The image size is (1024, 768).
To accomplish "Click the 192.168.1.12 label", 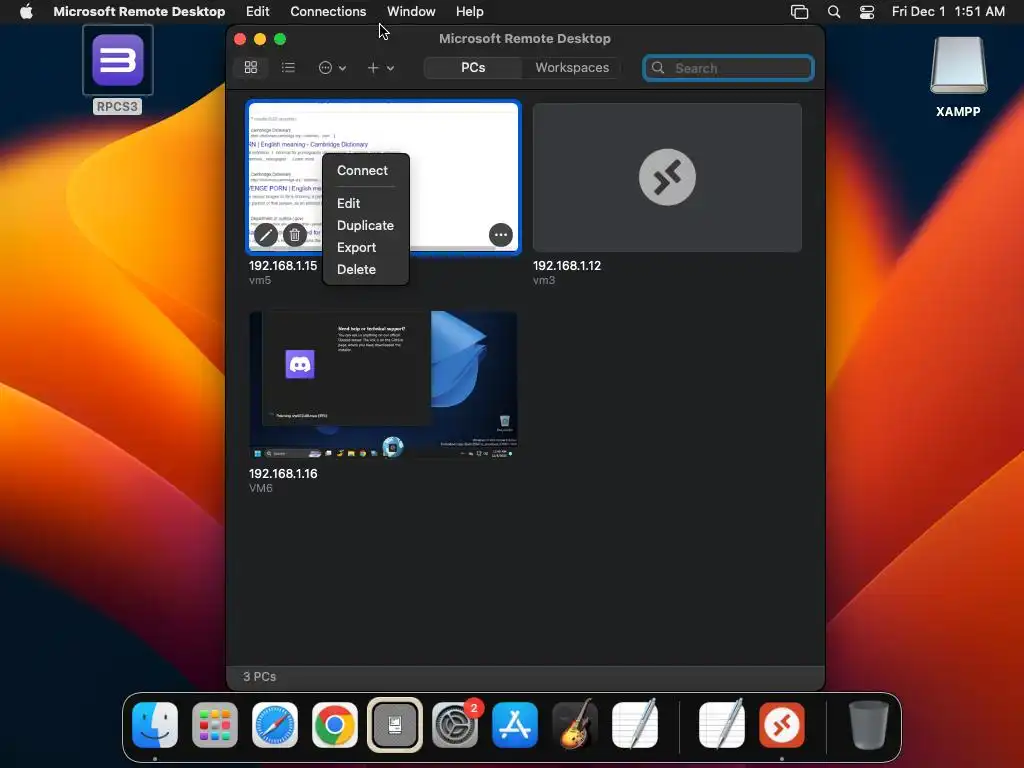I will coord(567,266).
